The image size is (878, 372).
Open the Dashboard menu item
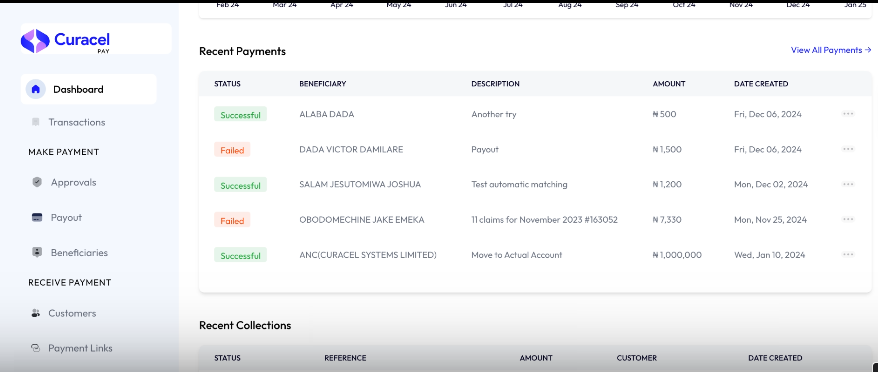coord(88,89)
